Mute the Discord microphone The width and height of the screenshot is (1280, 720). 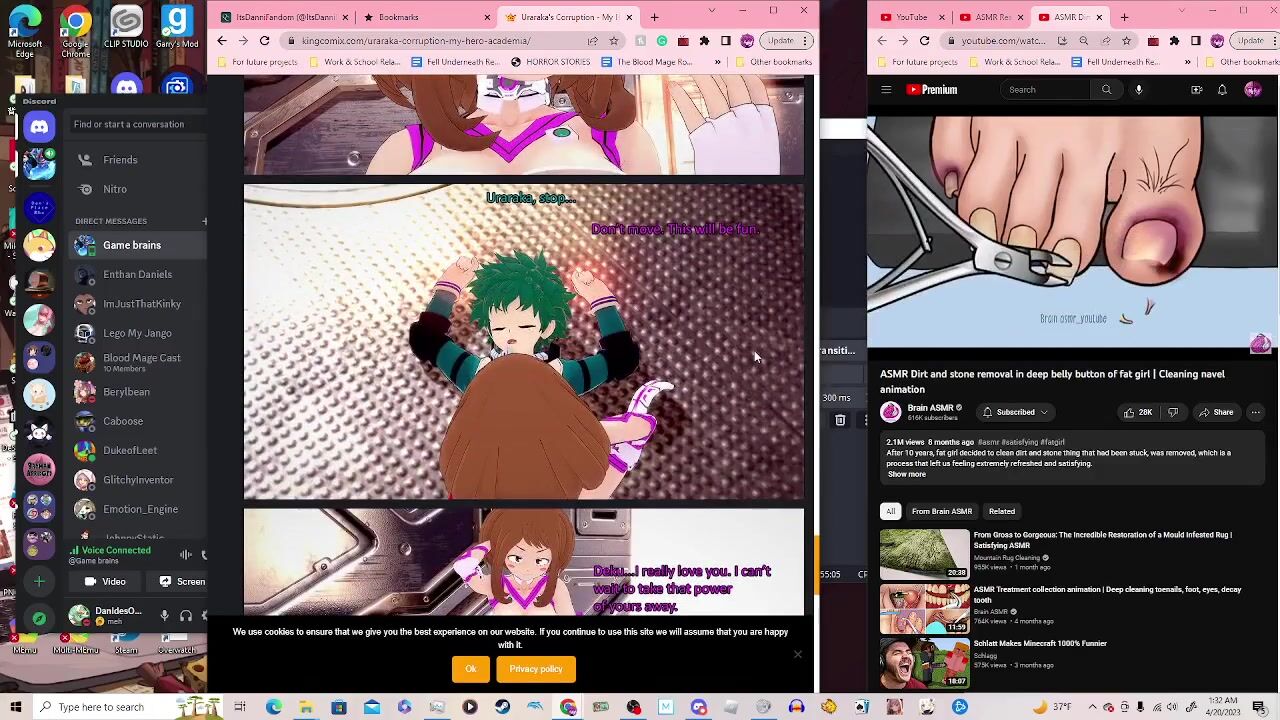click(x=165, y=616)
